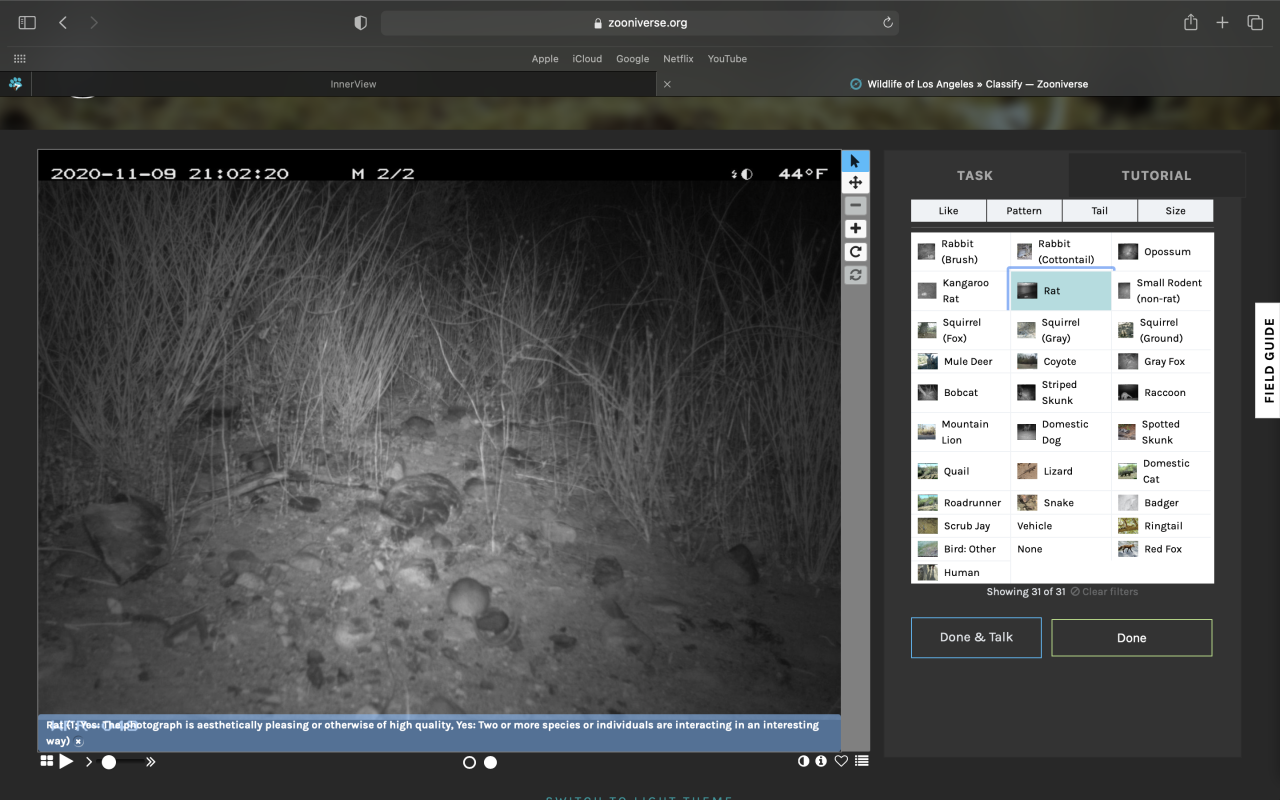Switch to the second frame radio dot
This screenshot has width=1280, height=800.
(490, 762)
